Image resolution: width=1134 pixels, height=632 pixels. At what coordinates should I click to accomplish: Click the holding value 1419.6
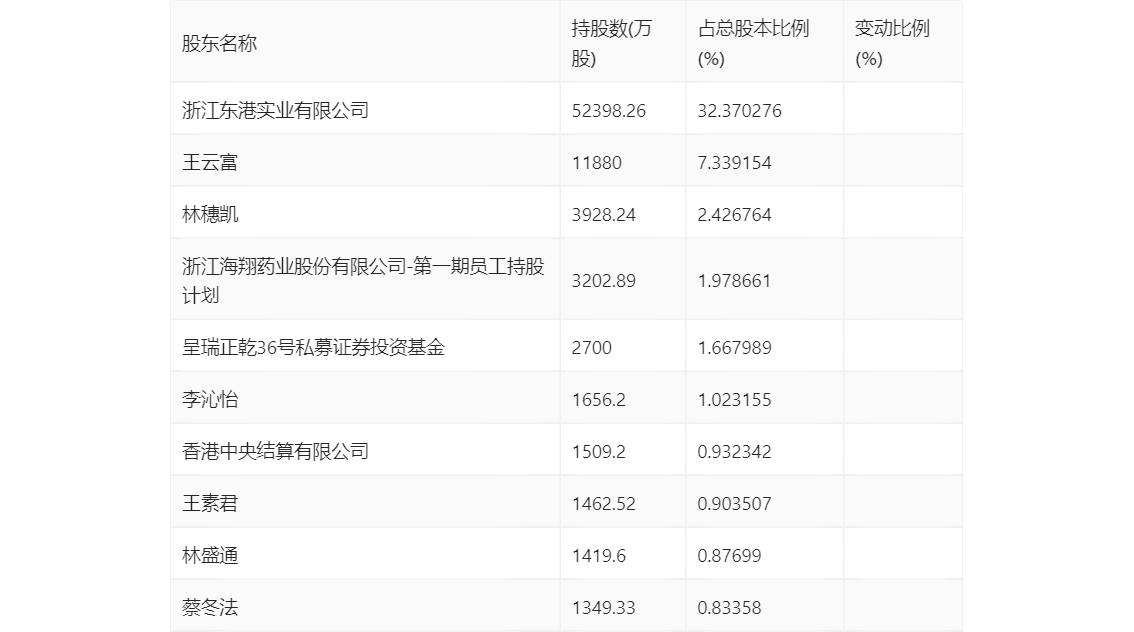click(x=598, y=556)
